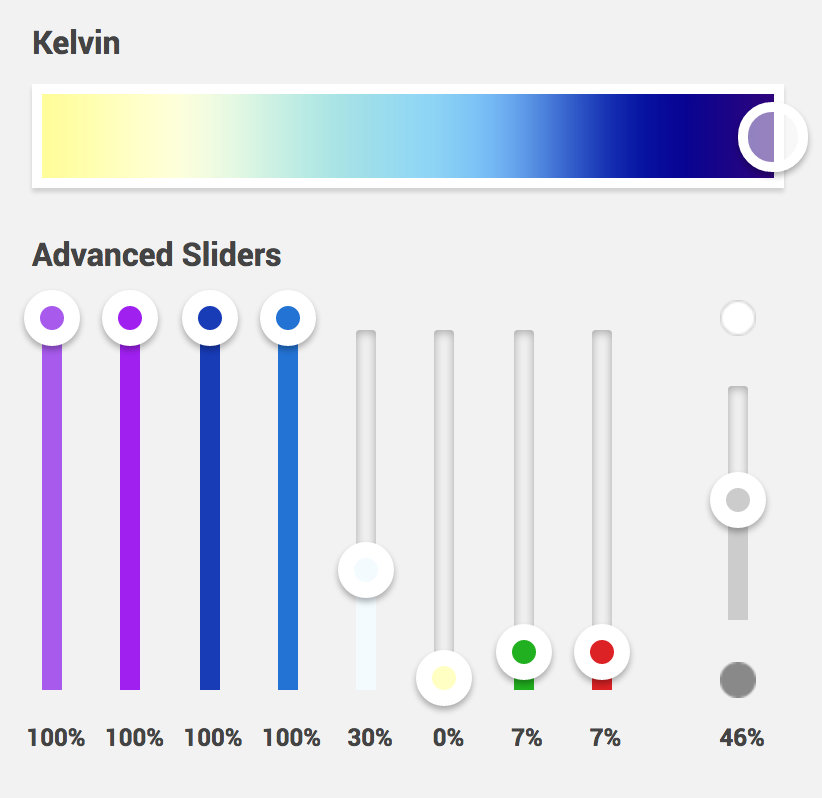The image size is (822, 798).
Task: Click the dark blue slider knob
Action: (x=209, y=318)
